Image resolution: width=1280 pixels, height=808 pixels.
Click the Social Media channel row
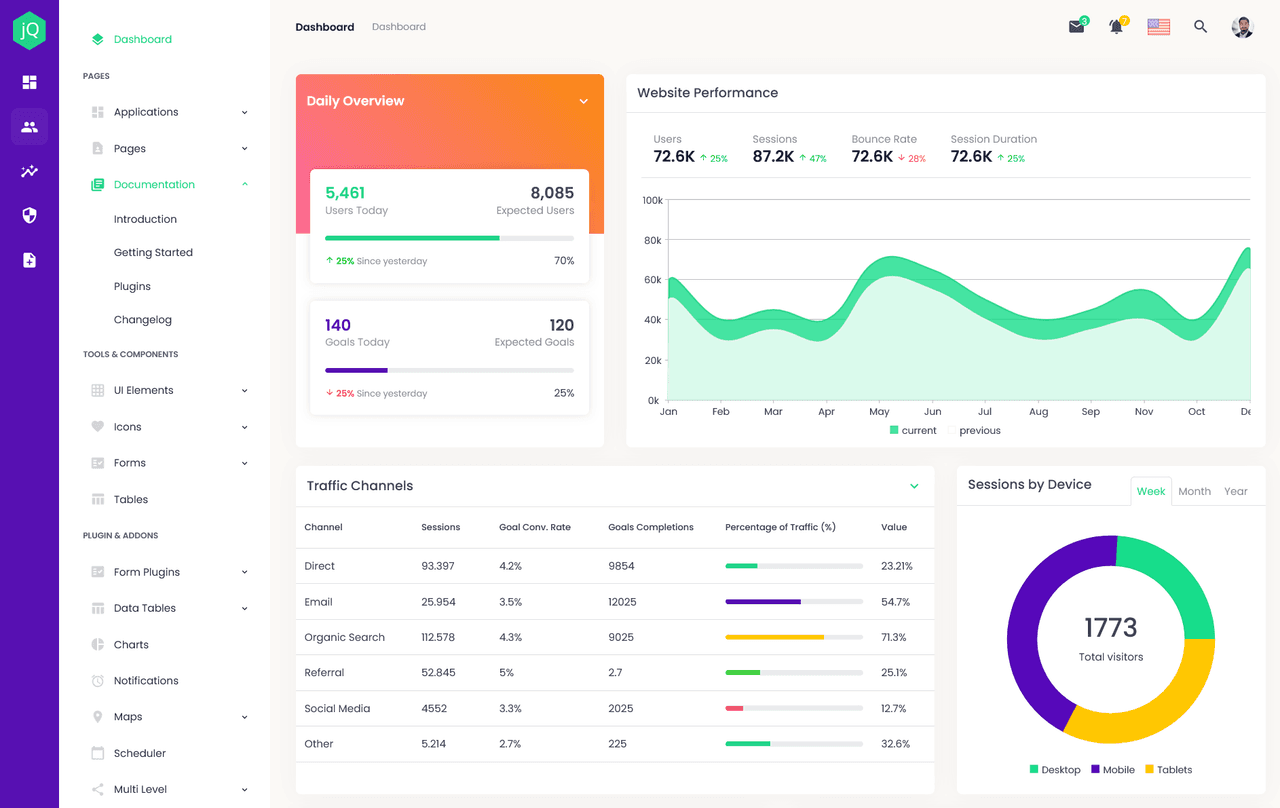(614, 708)
